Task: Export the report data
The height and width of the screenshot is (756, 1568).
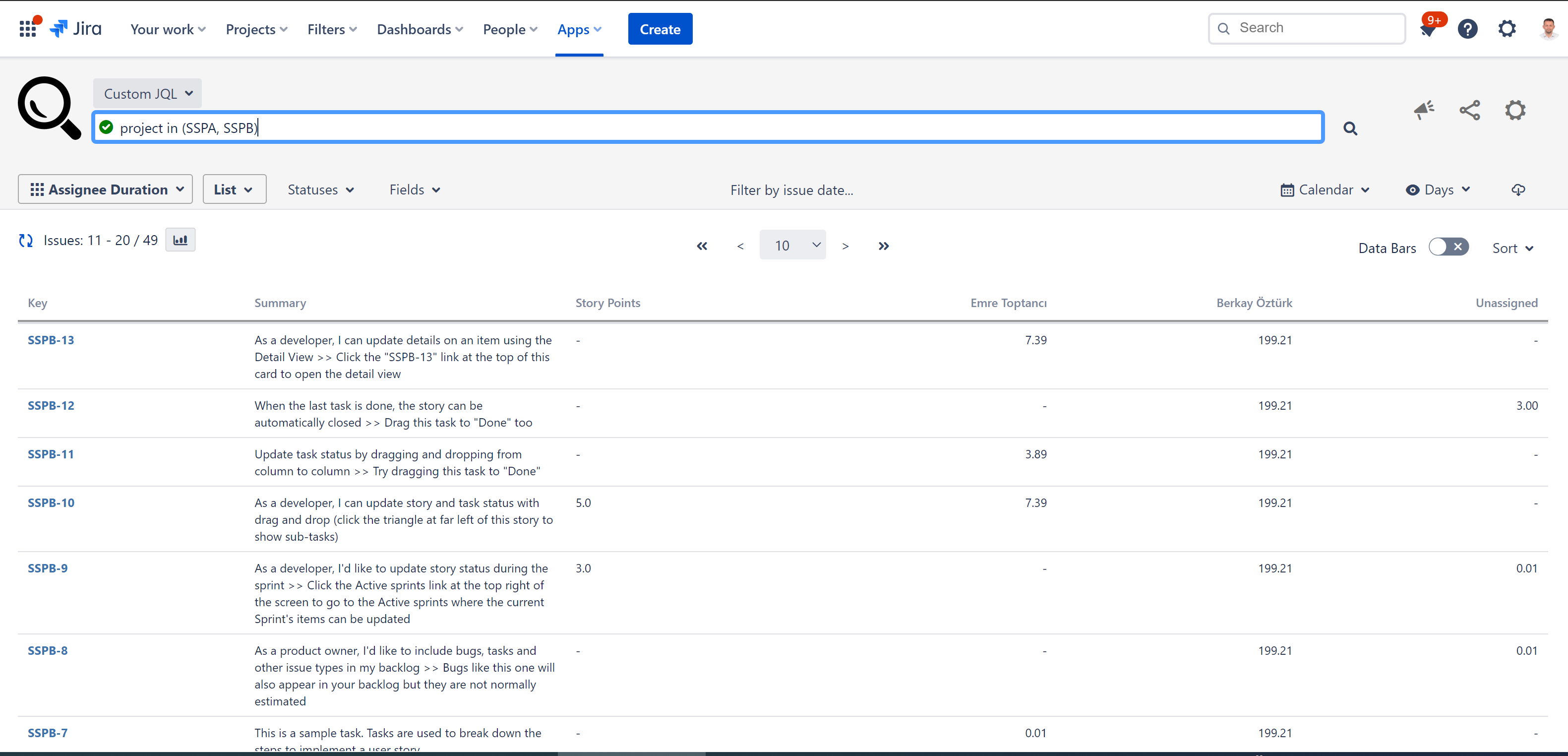Action: (x=1518, y=189)
